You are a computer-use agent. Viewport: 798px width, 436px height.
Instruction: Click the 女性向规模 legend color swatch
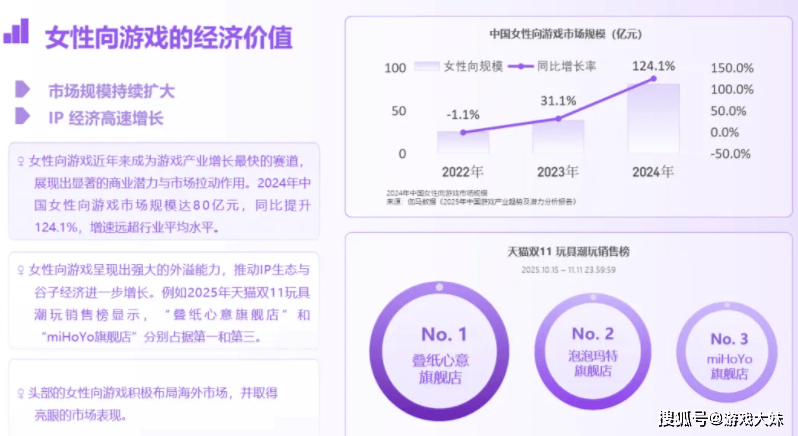tap(427, 66)
